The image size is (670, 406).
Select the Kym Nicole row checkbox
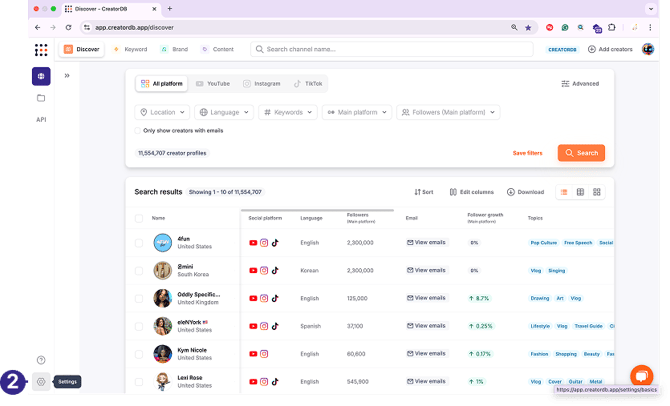coord(139,354)
